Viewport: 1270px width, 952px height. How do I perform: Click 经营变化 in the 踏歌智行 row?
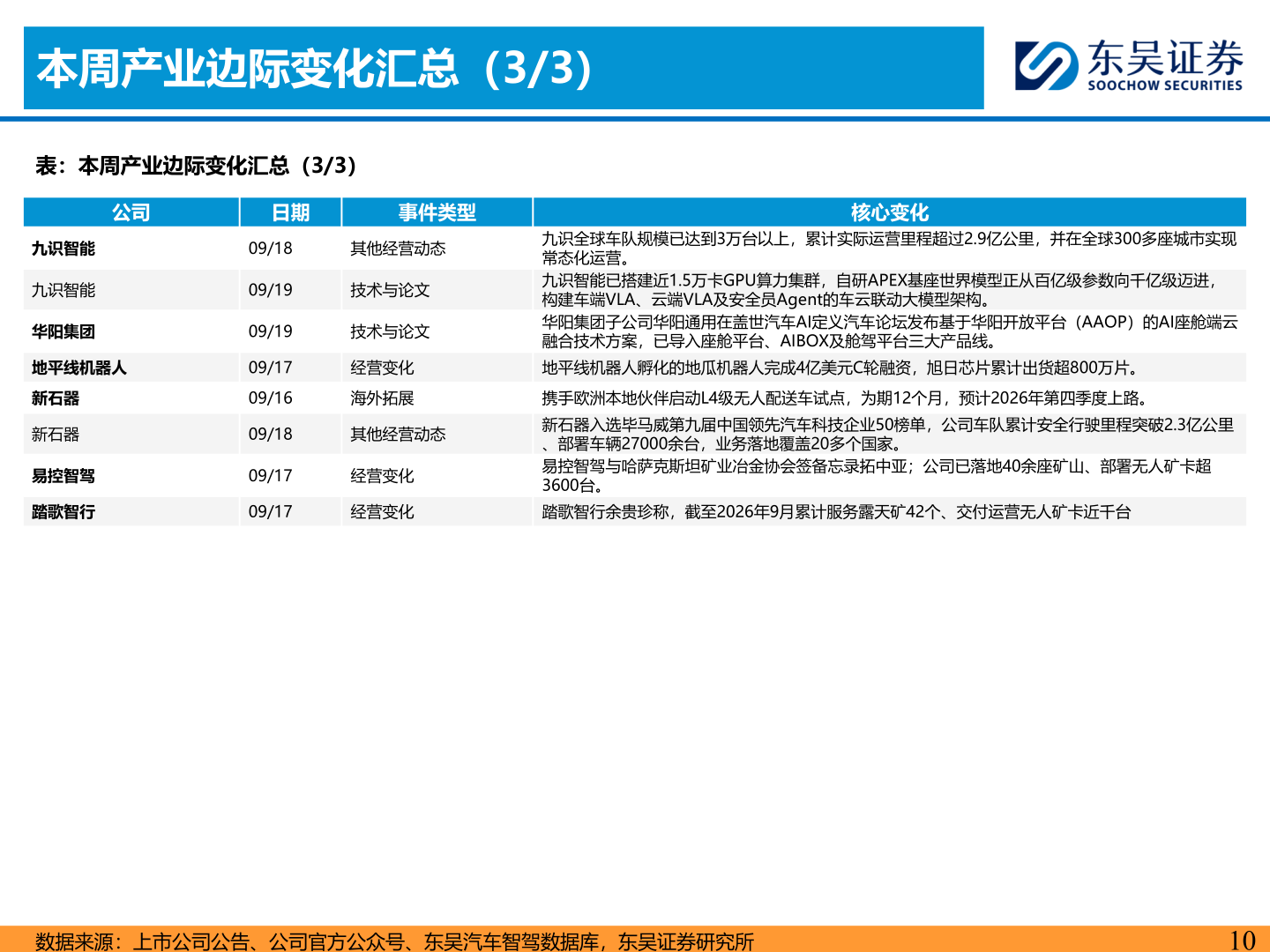click(x=382, y=512)
